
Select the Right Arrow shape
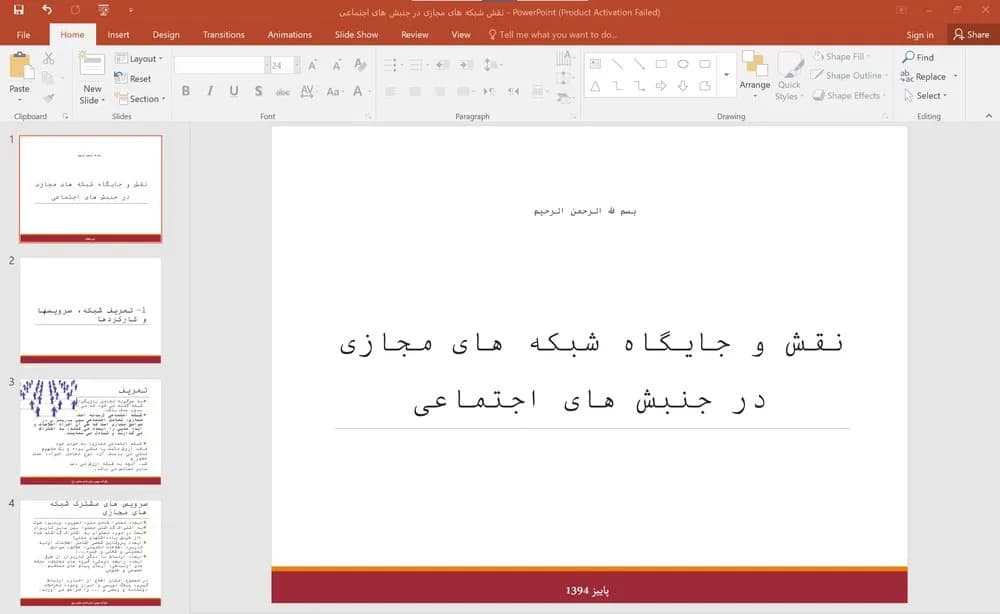[x=661, y=85]
